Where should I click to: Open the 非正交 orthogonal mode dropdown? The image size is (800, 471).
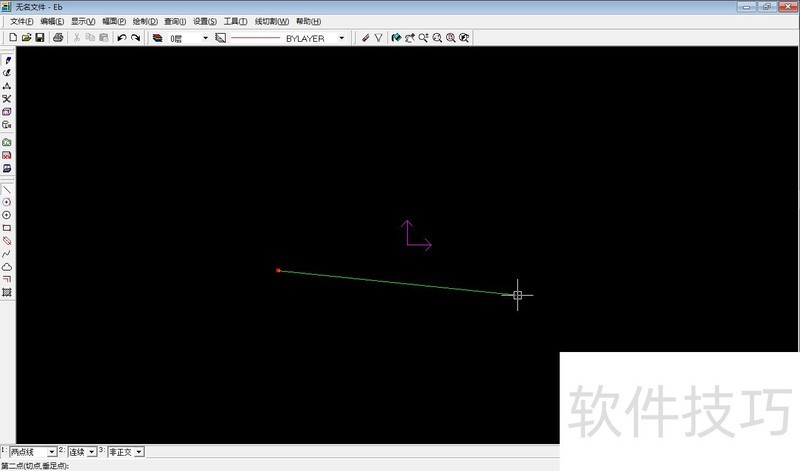[x=138, y=452]
